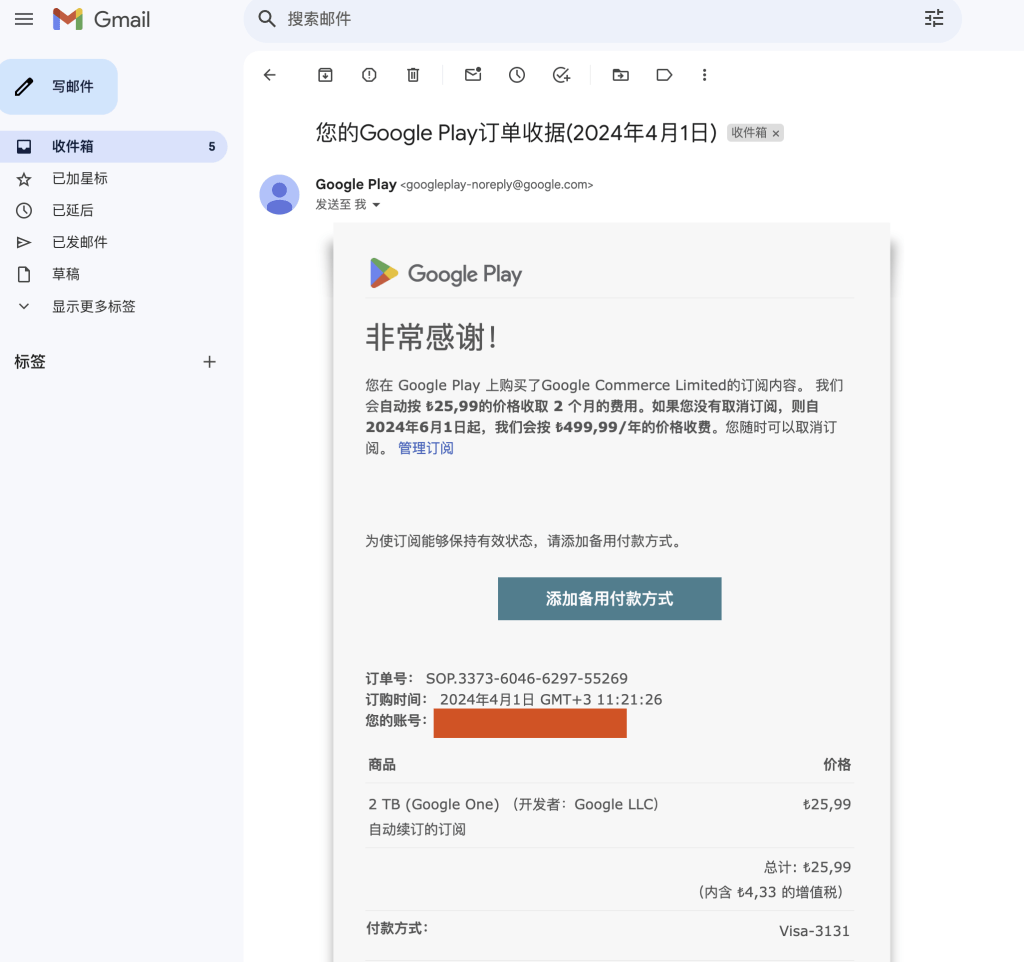Click the sender avatar icon

pos(280,195)
